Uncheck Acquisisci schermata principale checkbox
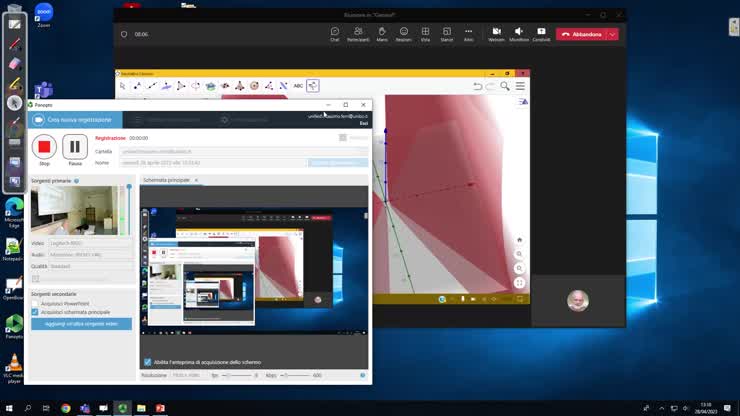The image size is (740, 416). click(x=35, y=312)
